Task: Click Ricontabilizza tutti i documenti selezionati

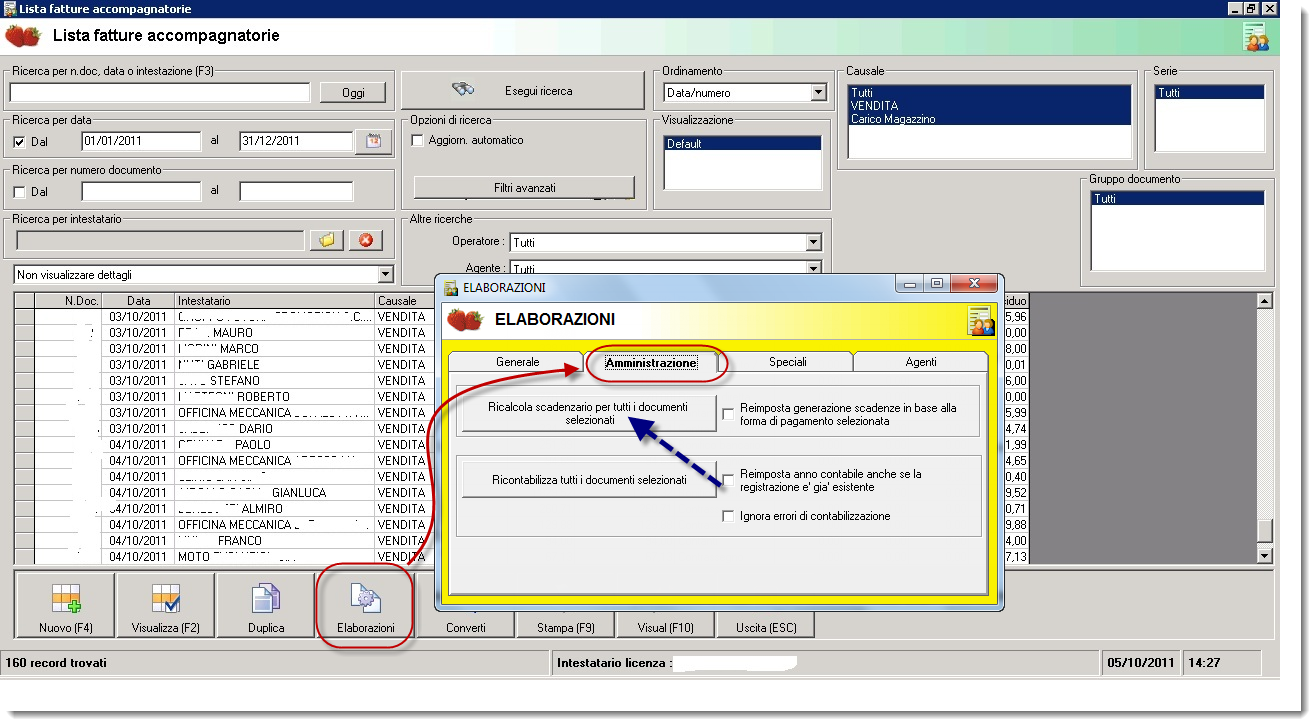Action: pos(589,480)
